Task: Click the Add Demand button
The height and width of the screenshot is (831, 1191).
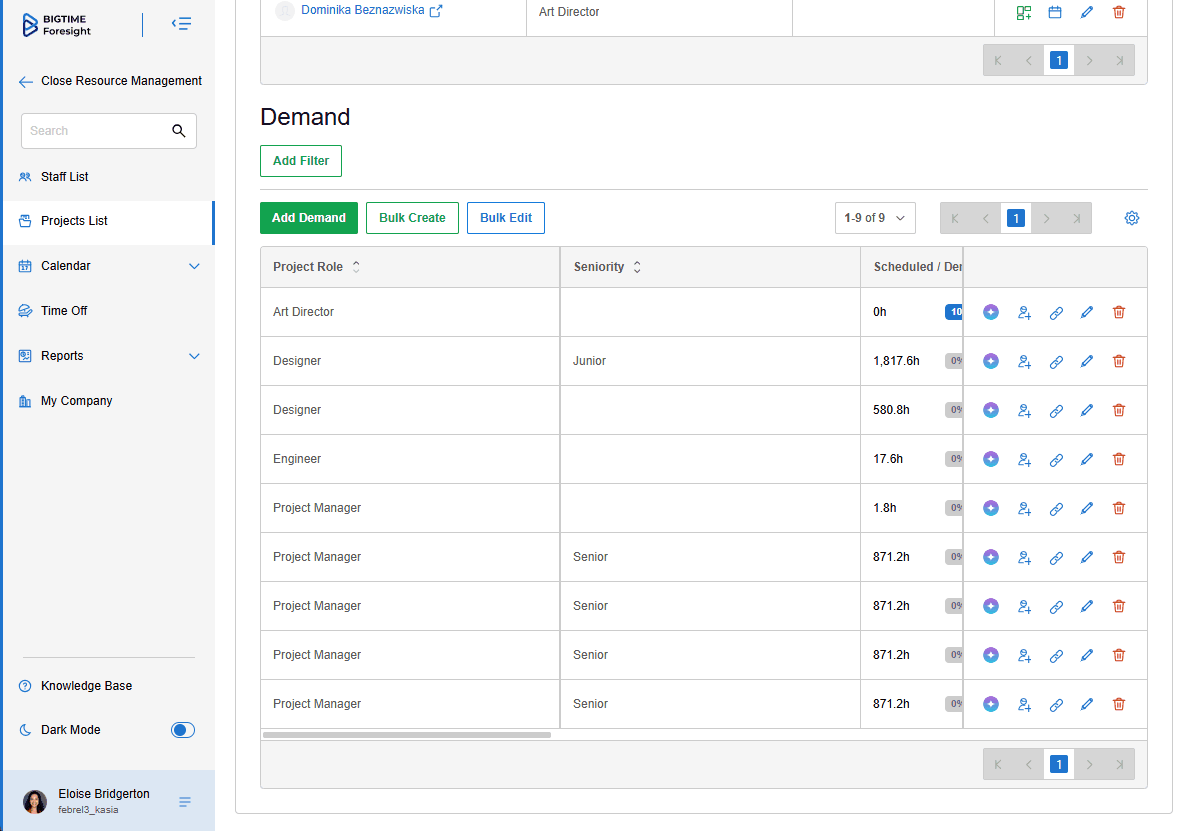Action: click(x=308, y=218)
